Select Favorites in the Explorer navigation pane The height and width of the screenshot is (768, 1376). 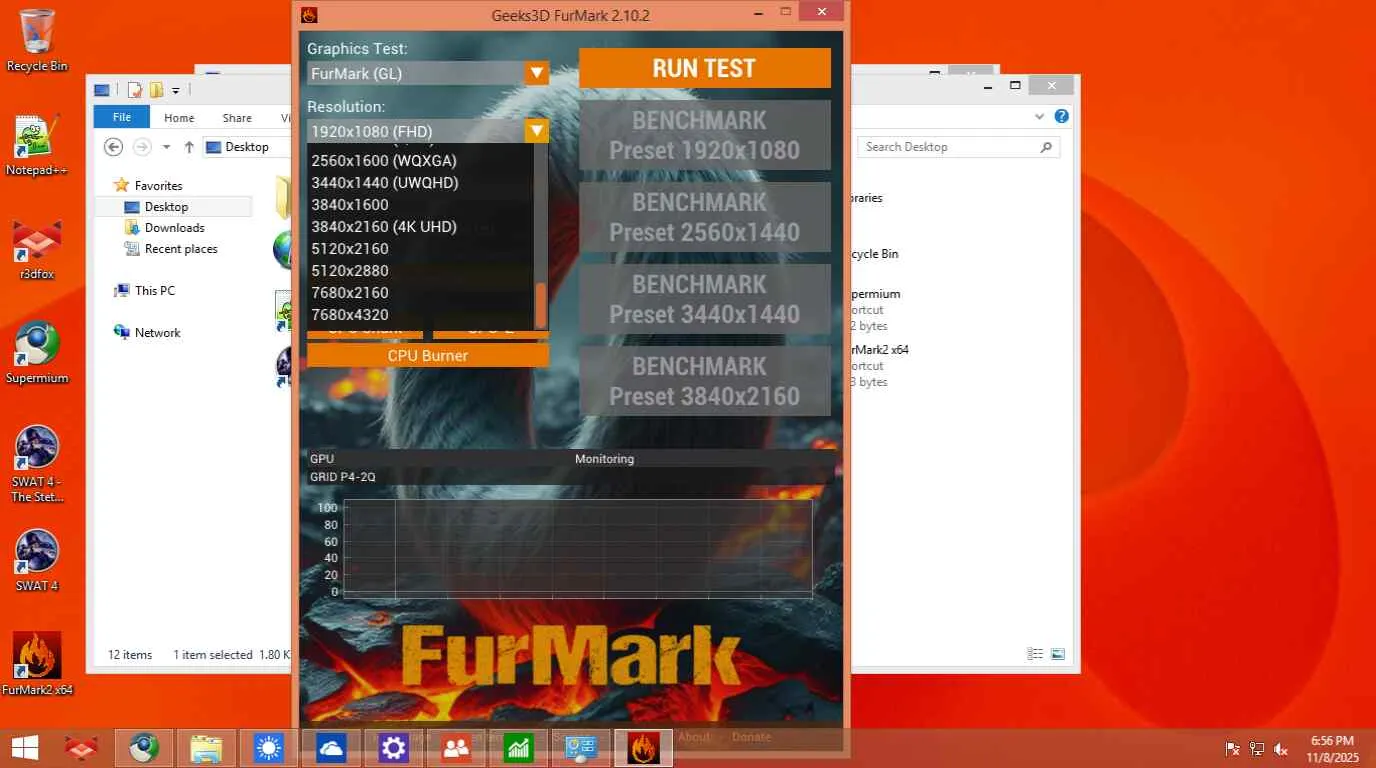(x=158, y=185)
